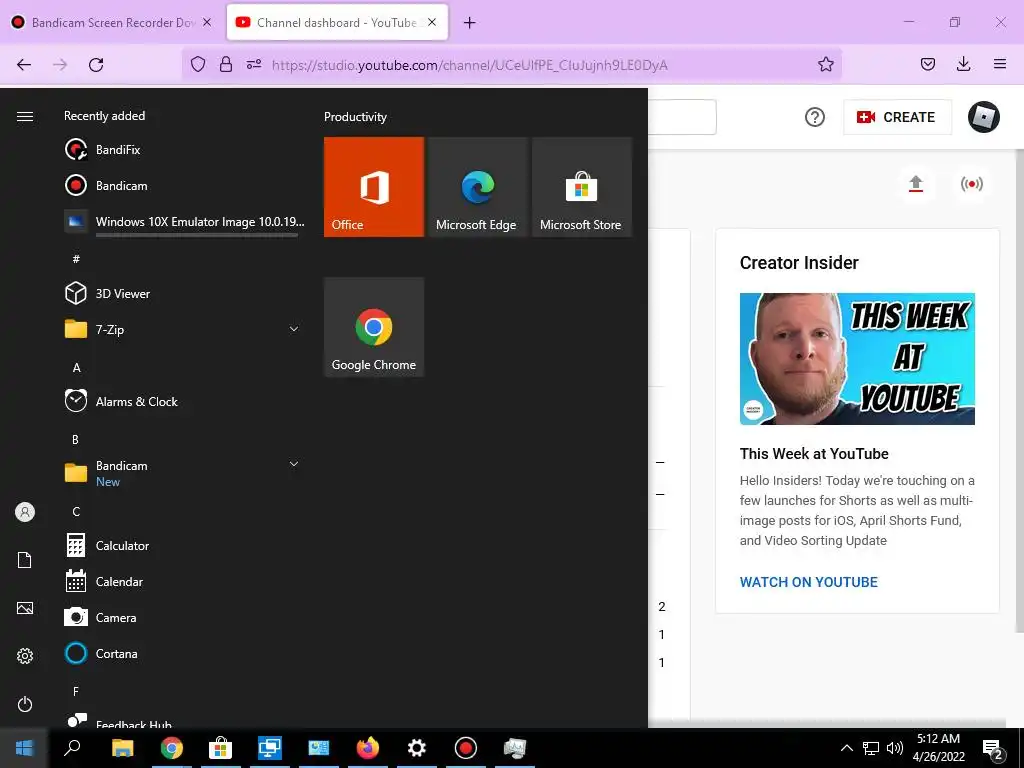
Task: Open File Explorer from taskbar
Action: pyautogui.click(x=122, y=748)
